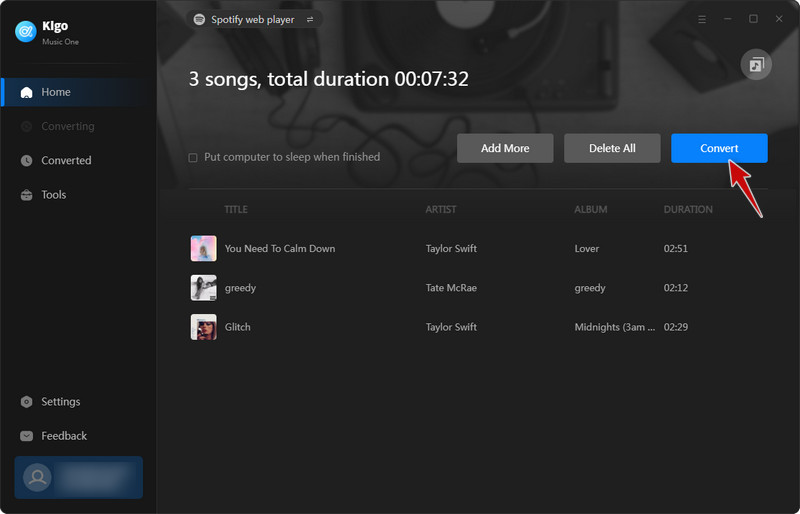Viewport: 800px width, 514px height.
Task: Click the Add More button
Action: [505, 148]
